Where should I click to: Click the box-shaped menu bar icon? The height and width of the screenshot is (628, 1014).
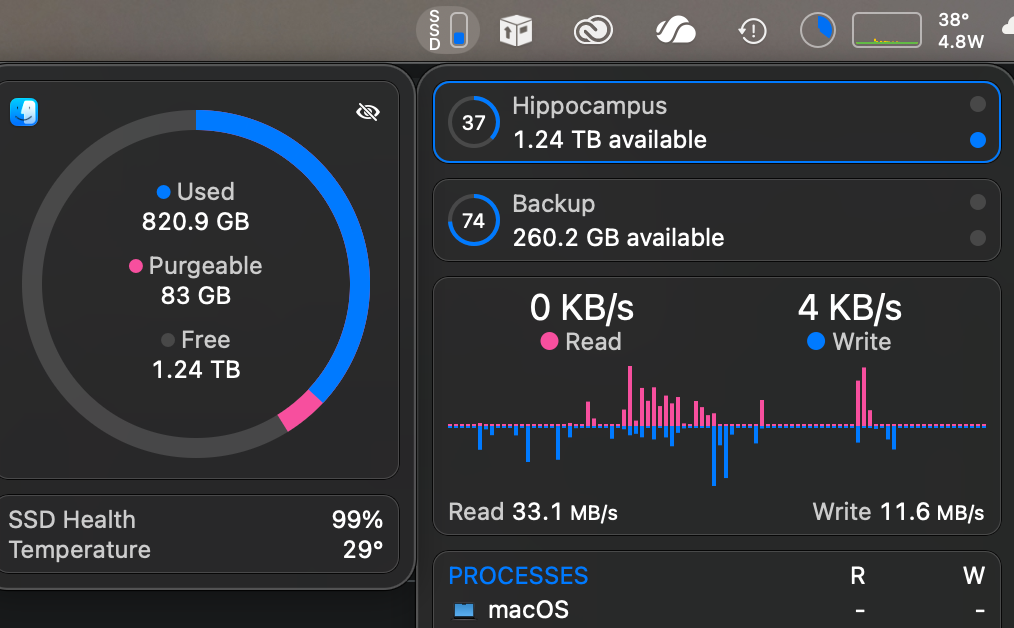coord(516,31)
